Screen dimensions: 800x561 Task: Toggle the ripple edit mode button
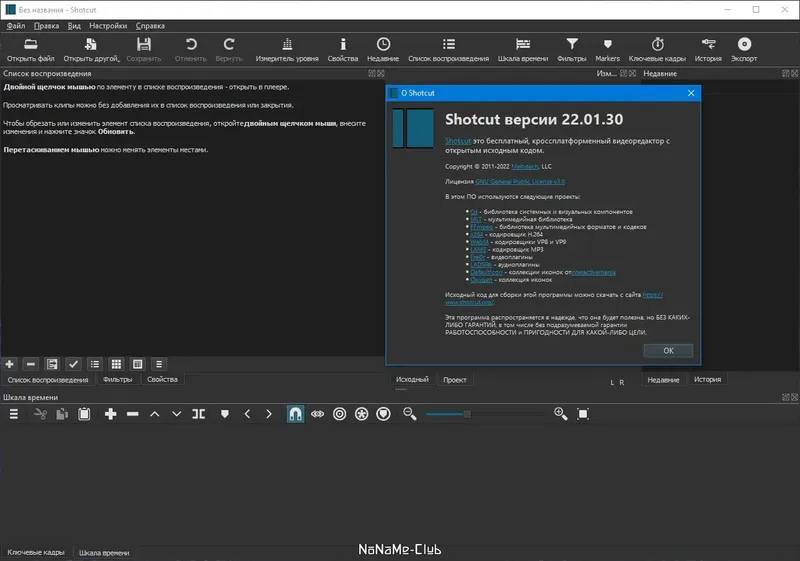(x=339, y=414)
